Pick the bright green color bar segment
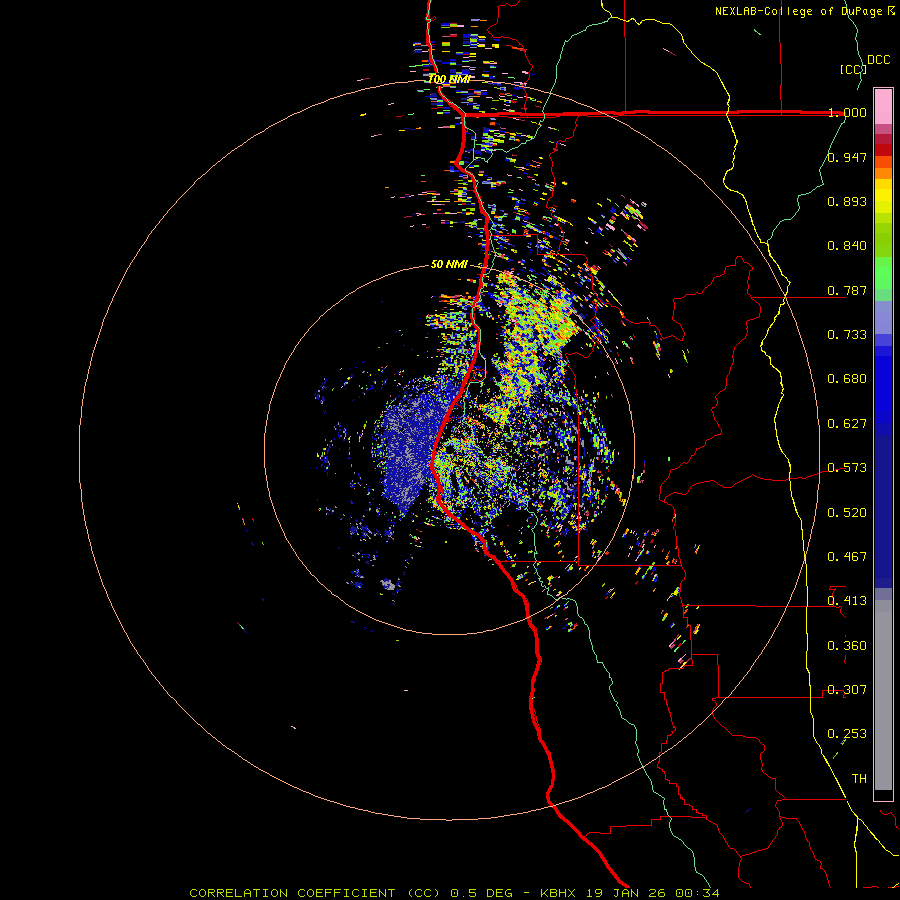Screen dimensions: 900x900 coord(883,273)
